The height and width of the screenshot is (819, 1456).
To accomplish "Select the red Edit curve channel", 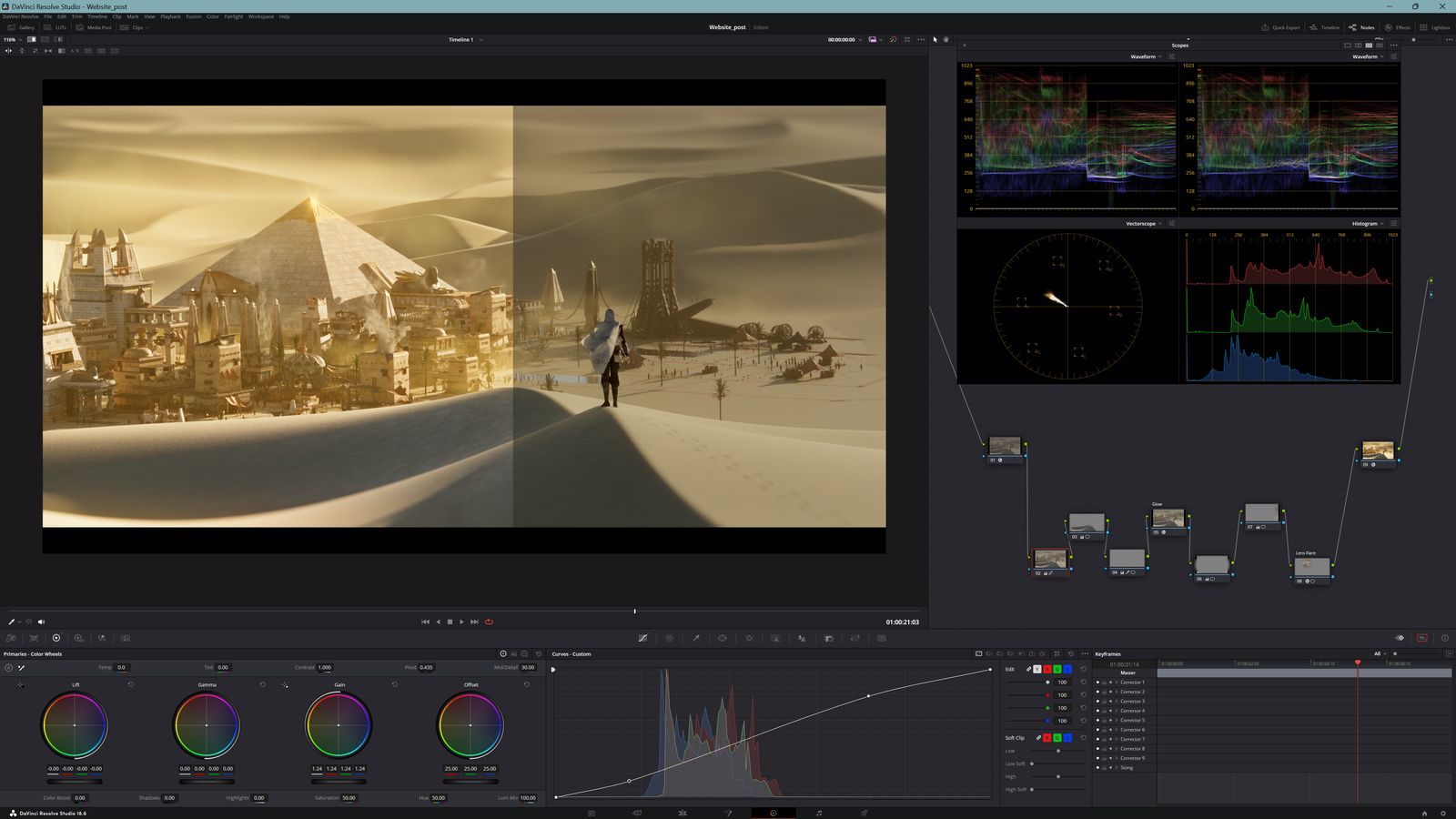I will pyautogui.click(x=1047, y=669).
